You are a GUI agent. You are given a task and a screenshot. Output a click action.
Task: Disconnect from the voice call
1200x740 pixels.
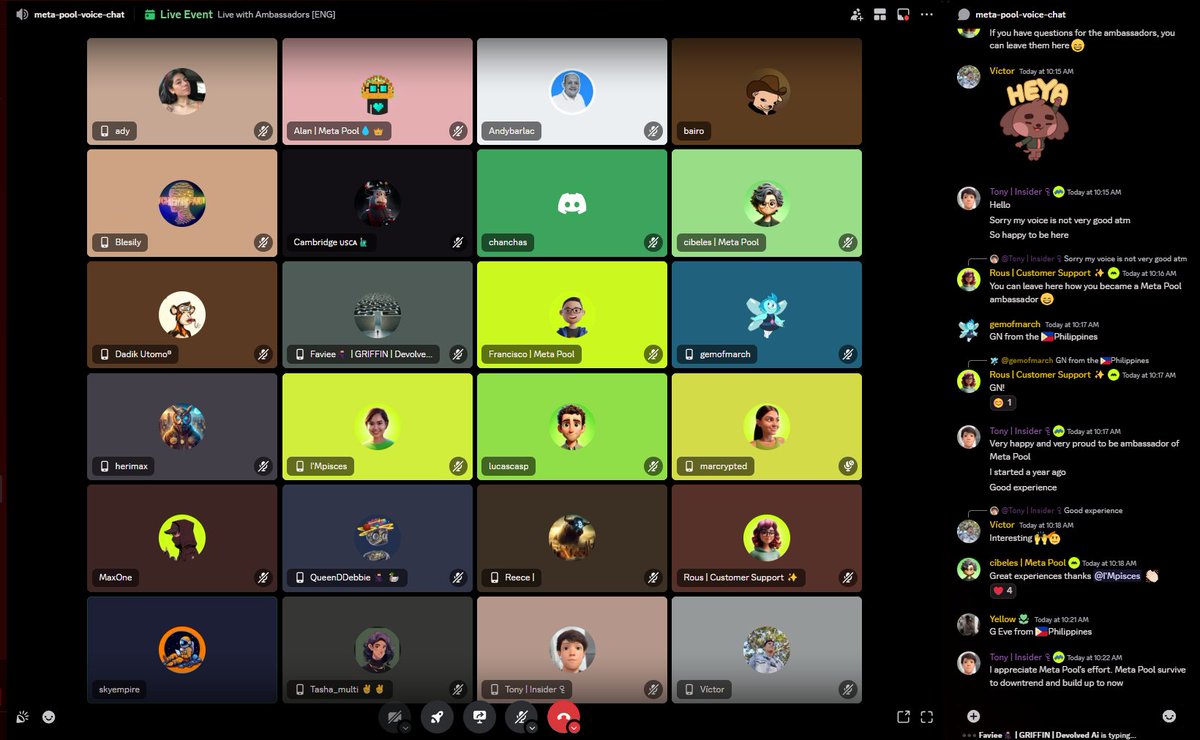pyautogui.click(x=562, y=717)
